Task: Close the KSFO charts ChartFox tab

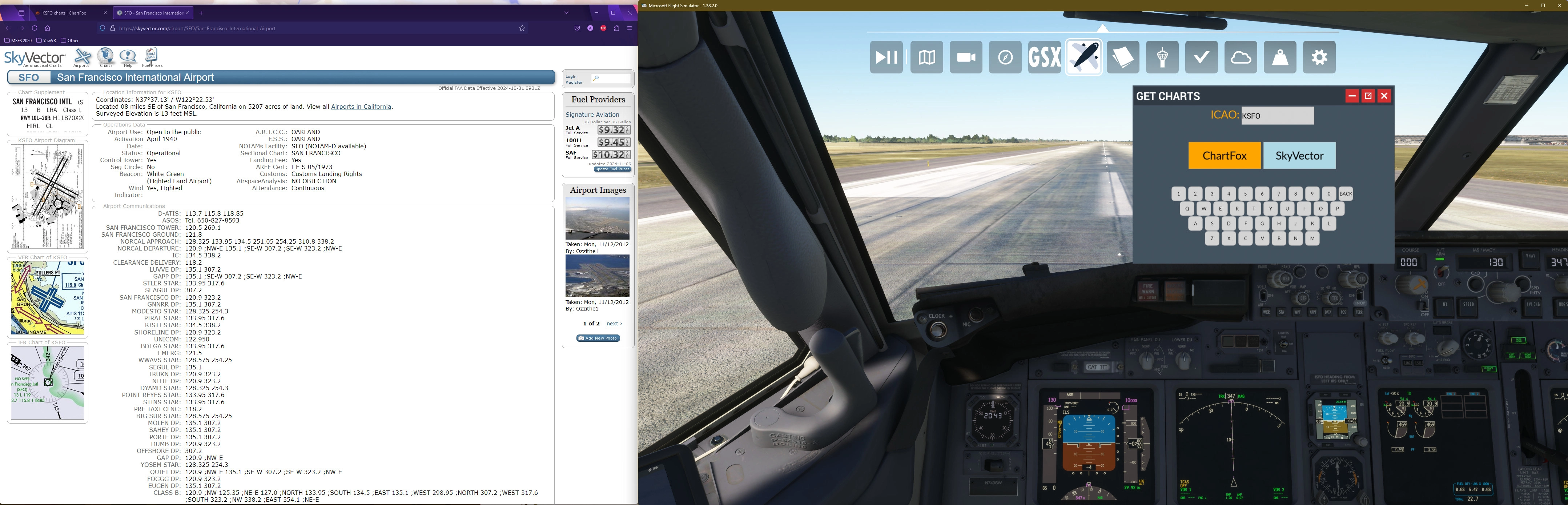Action: [x=105, y=13]
